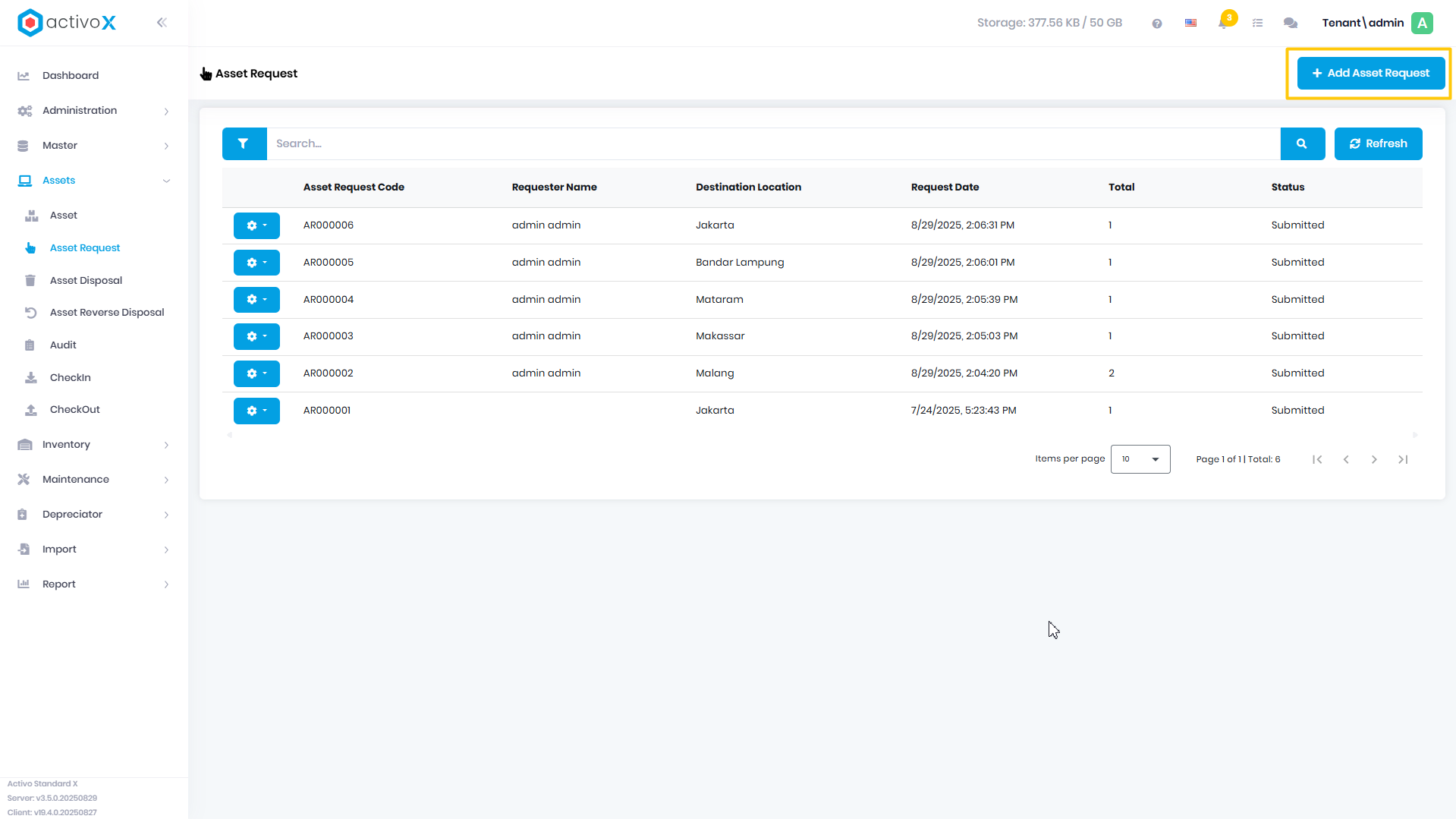Sort by Status column header
The height and width of the screenshot is (819, 1456).
click(1288, 187)
